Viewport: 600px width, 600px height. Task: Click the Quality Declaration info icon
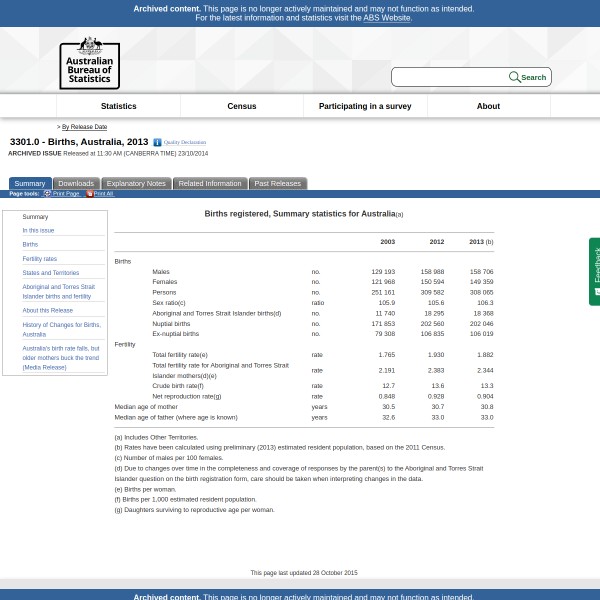[157, 143]
